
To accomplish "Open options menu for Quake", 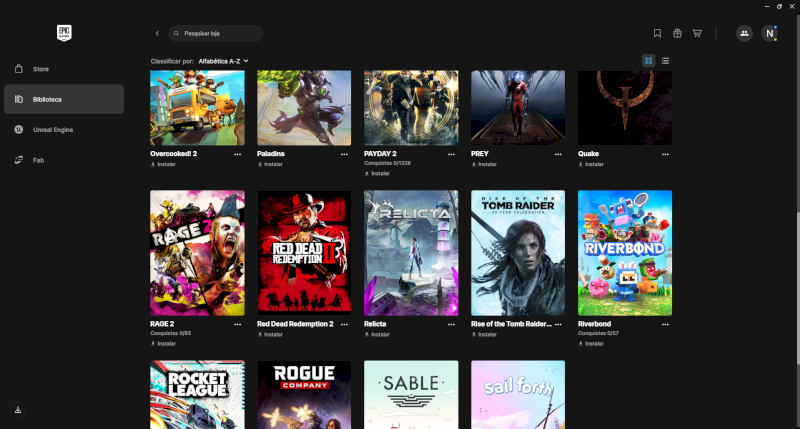I will tap(665, 154).
